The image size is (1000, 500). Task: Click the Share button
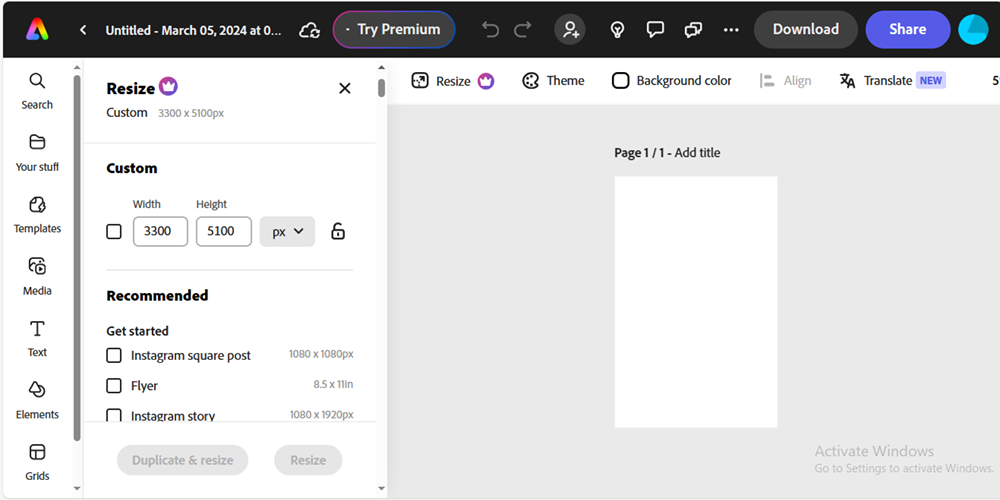(x=907, y=30)
